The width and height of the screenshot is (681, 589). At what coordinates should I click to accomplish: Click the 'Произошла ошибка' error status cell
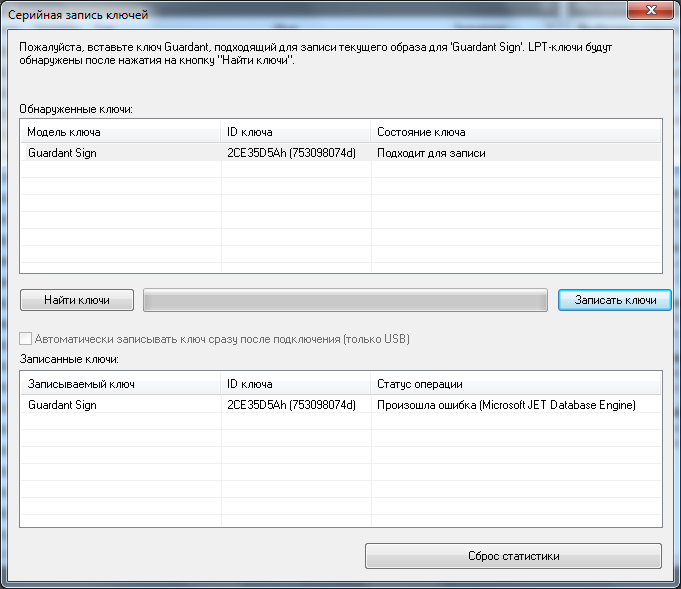point(506,405)
